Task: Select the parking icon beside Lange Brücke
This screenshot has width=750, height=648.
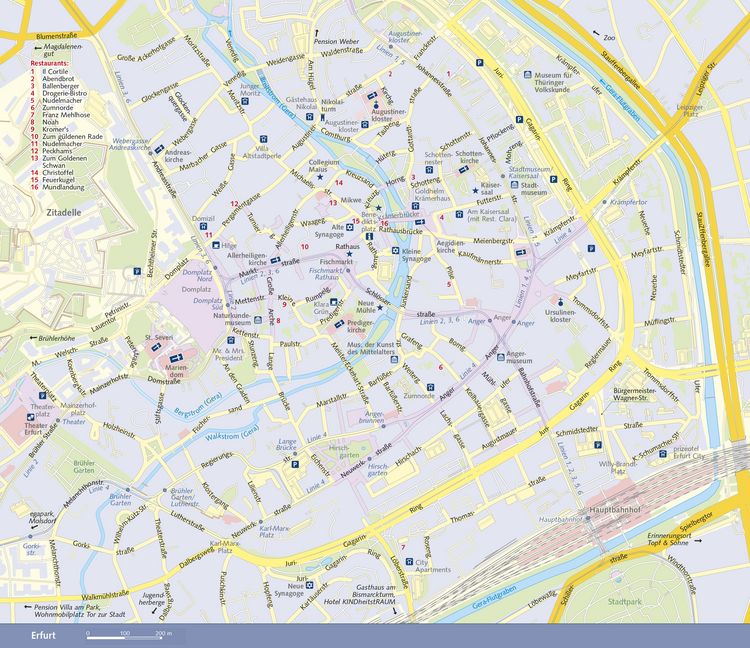Action: pos(295,464)
